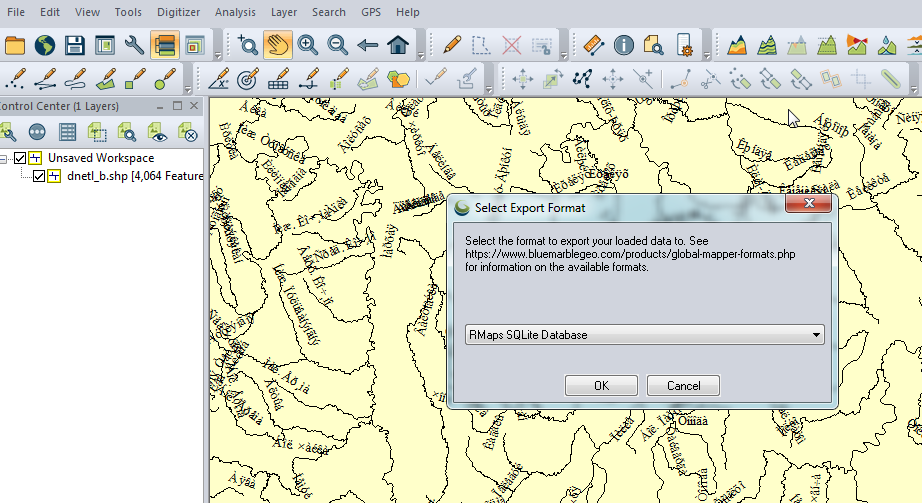This screenshot has height=503, width=922.
Task: Create a regular grid of features
Action: (278, 79)
